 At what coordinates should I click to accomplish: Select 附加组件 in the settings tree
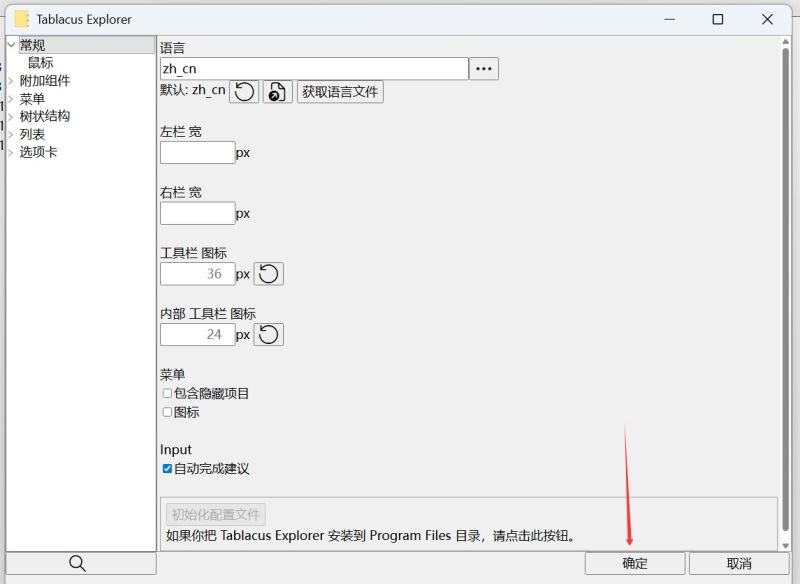(45, 81)
